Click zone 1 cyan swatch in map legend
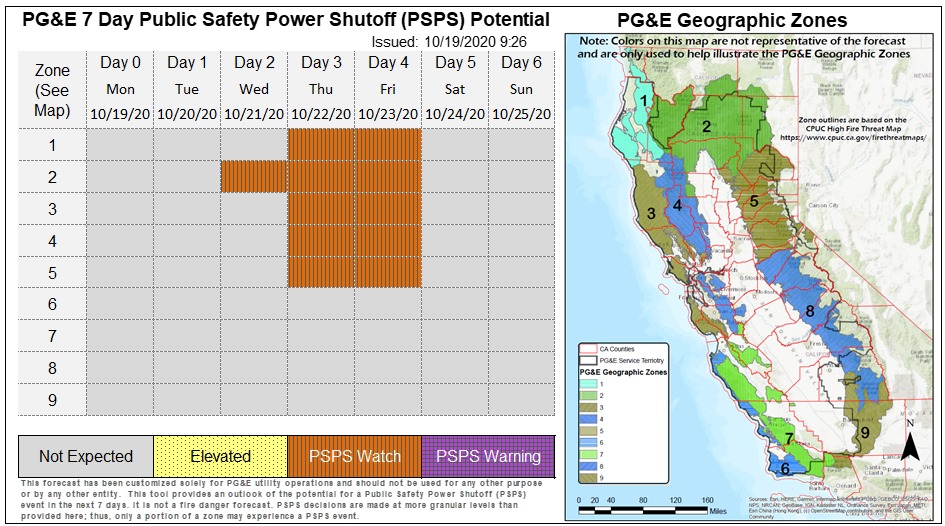 (x=588, y=384)
